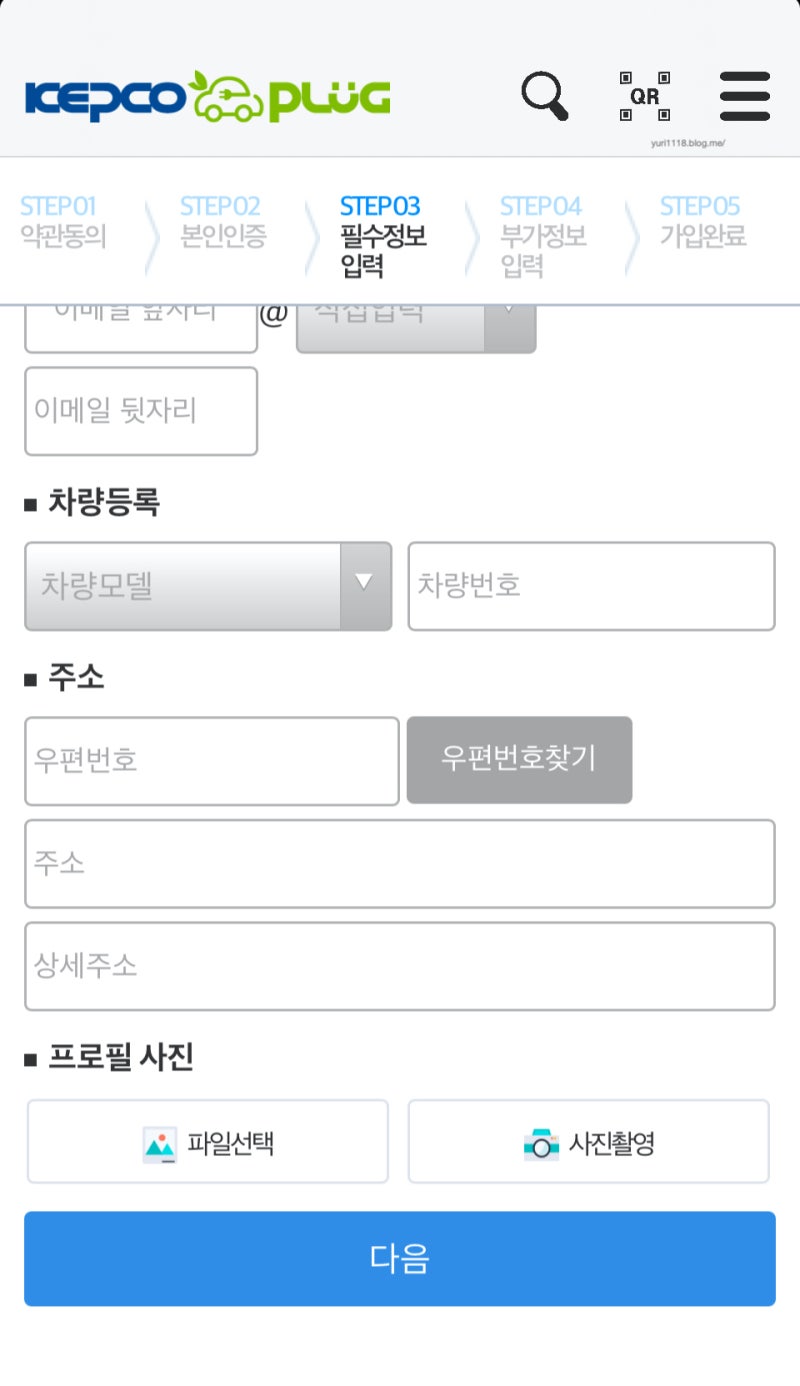Click the 차량번호 input field
The width and height of the screenshot is (800, 1386).
click(591, 587)
